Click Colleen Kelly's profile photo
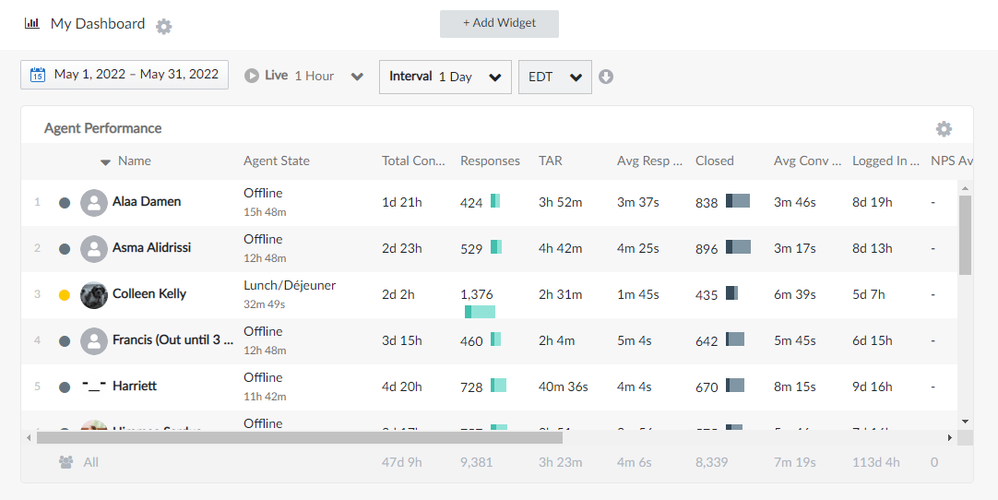998x500 pixels. pyautogui.click(x=94, y=294)
